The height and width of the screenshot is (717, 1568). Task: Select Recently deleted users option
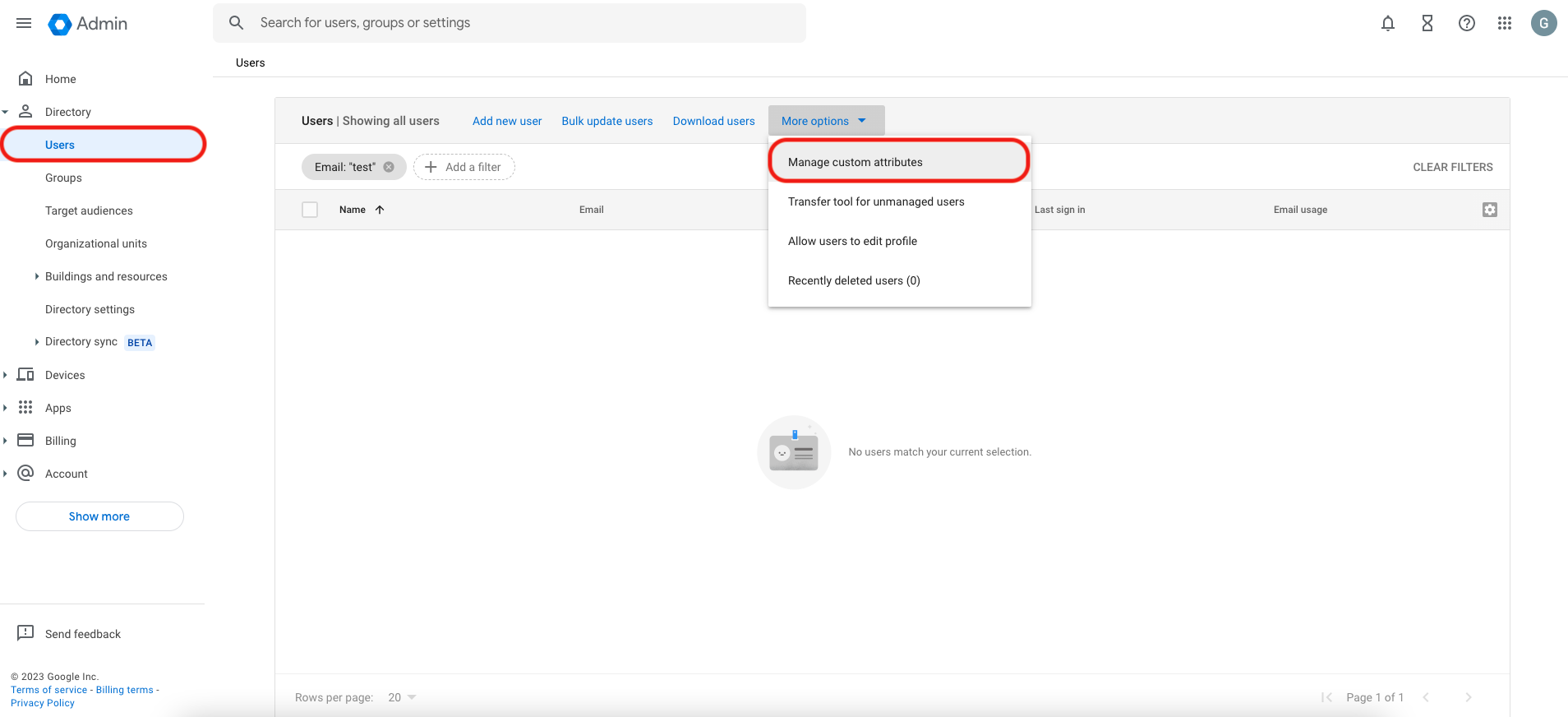pos(853,280)
